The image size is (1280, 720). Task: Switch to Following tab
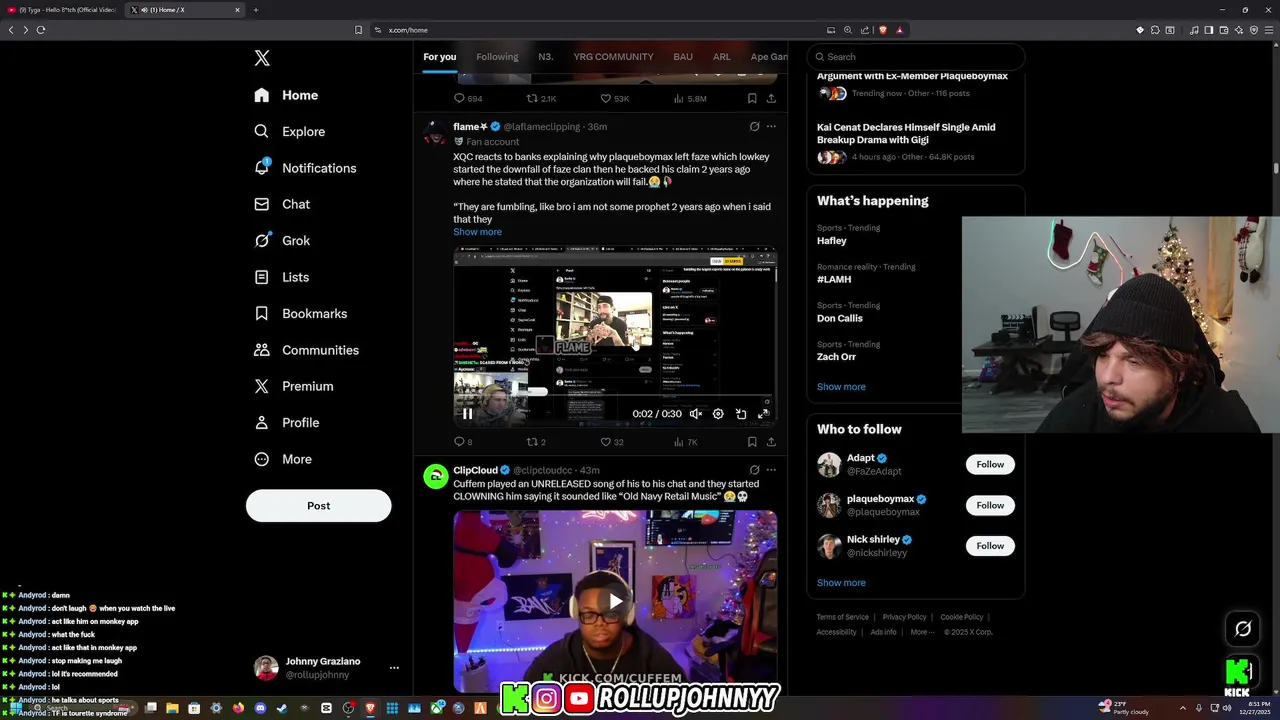click(497, 57)
